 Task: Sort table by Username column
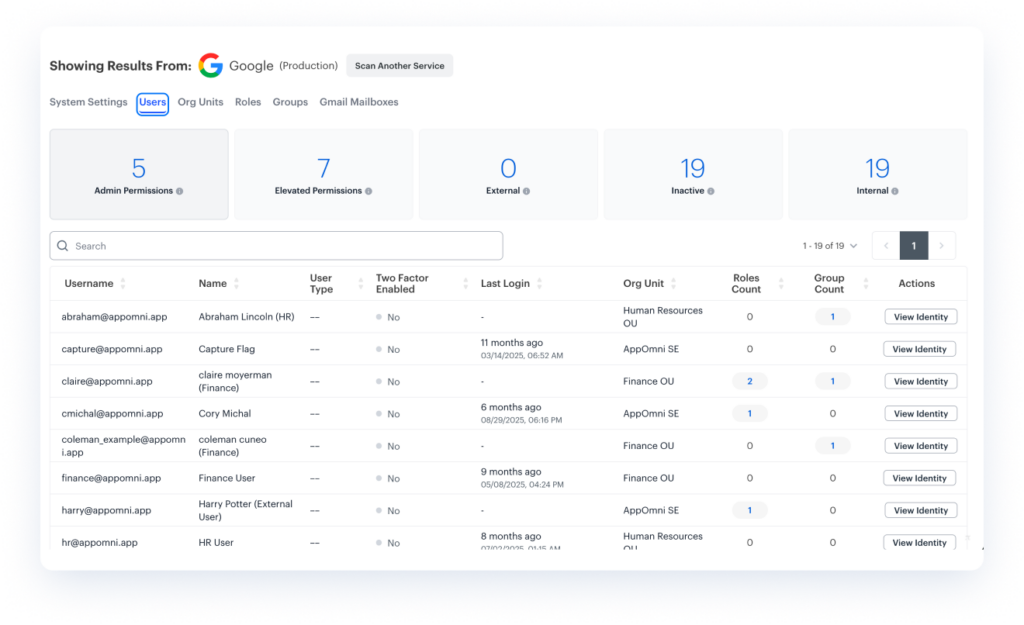(123, 284)
